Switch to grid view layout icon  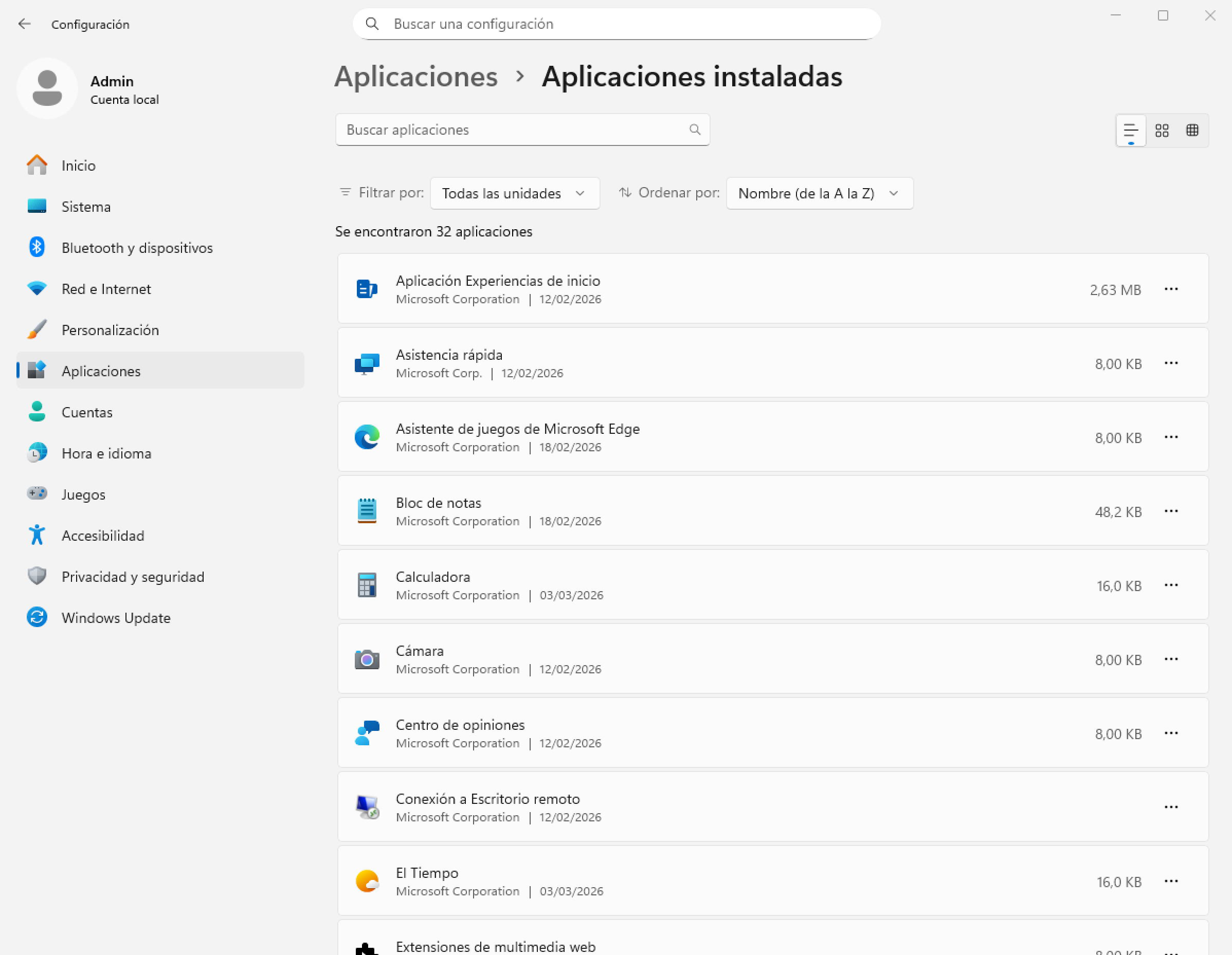(1162, 131)
